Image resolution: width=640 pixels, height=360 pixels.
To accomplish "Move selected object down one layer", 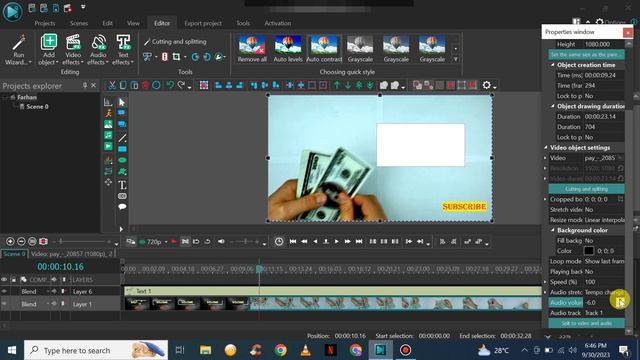I will point(348,85).
